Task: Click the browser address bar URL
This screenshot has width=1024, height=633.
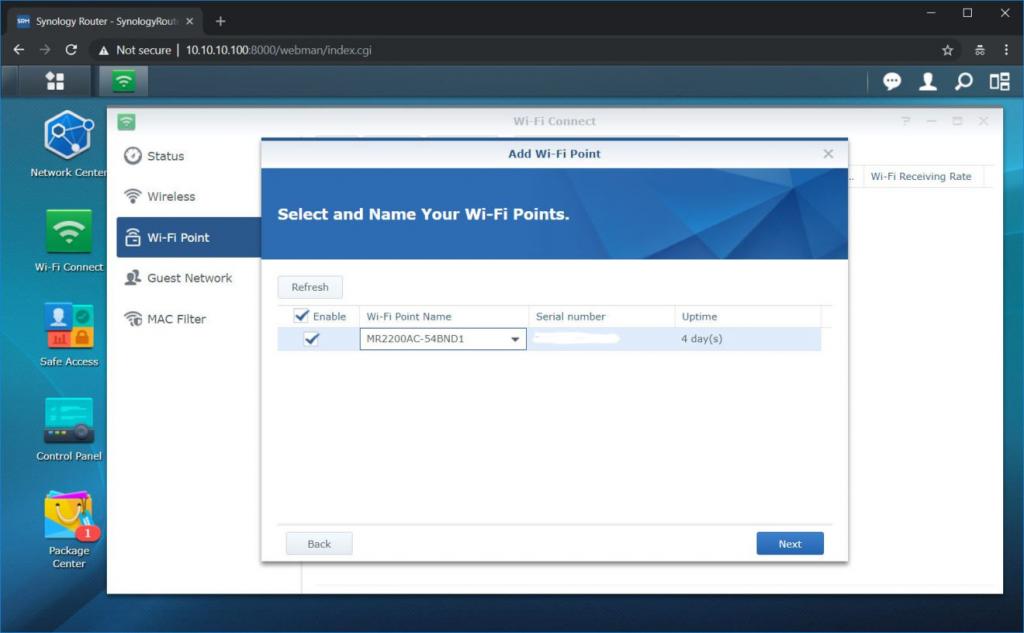Action: point(278,50)
